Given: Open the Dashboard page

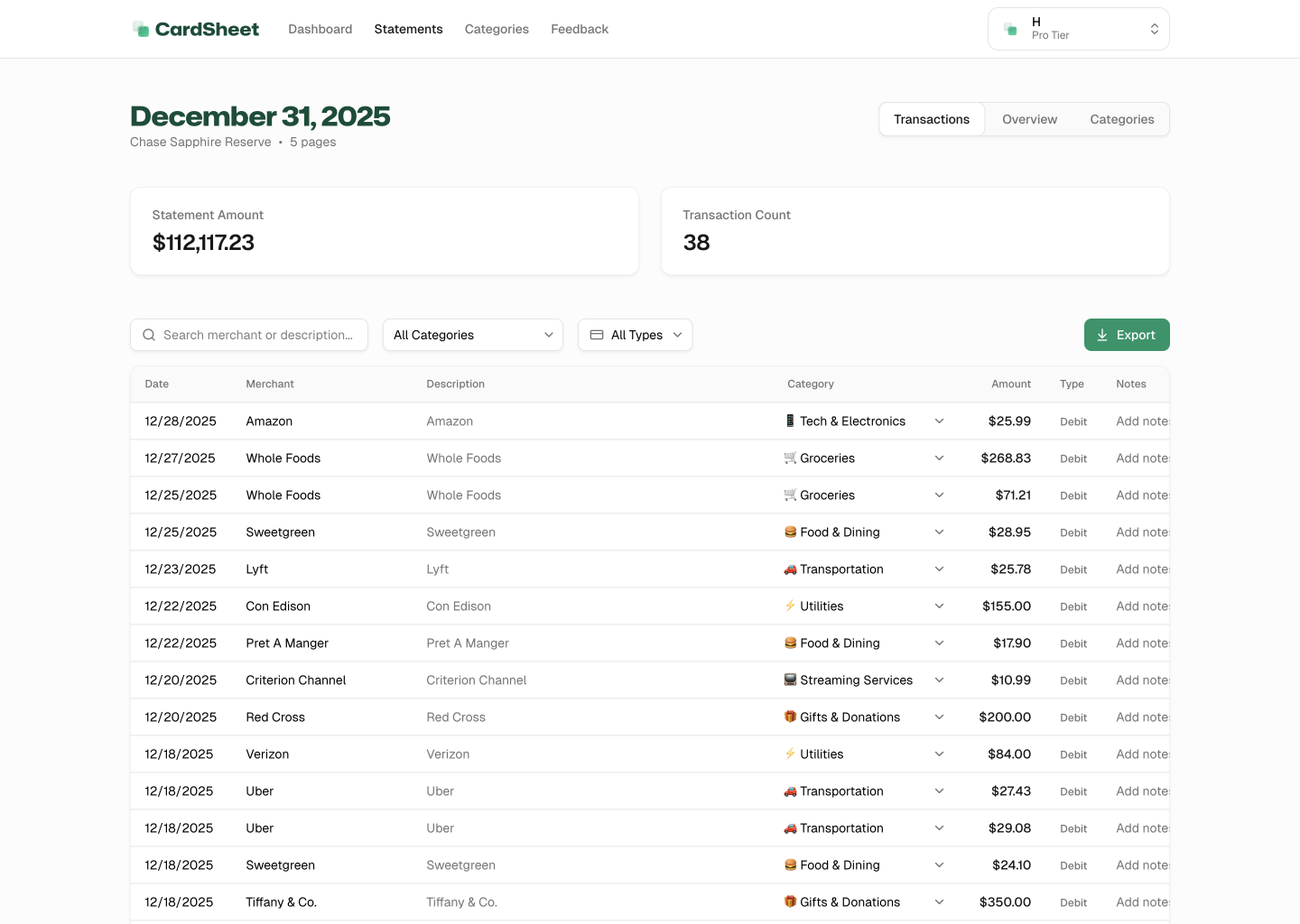Looking at the screenshot, I should pyautogui.click(x=320, y=29).
